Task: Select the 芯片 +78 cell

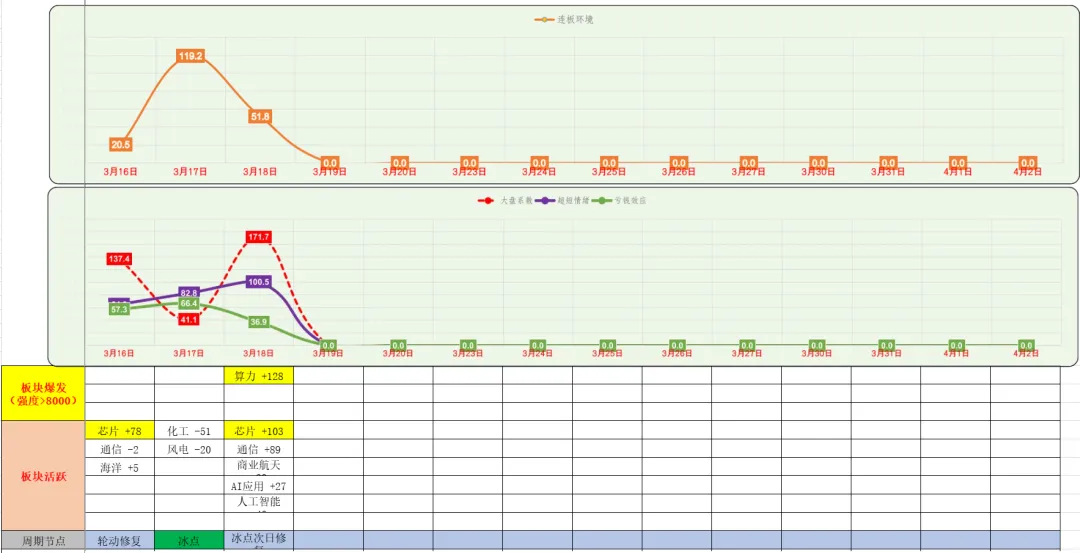Action: click(x=120, y=431)
